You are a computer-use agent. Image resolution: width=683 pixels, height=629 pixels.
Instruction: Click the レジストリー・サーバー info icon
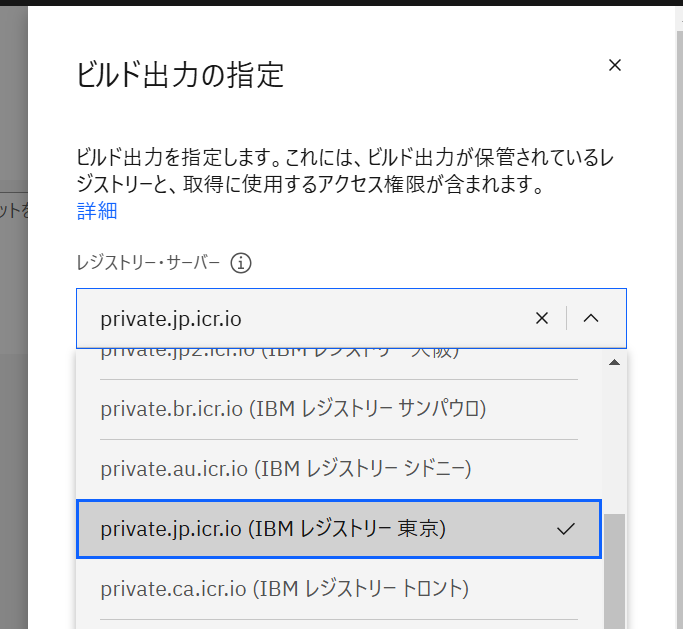point(240,264)
